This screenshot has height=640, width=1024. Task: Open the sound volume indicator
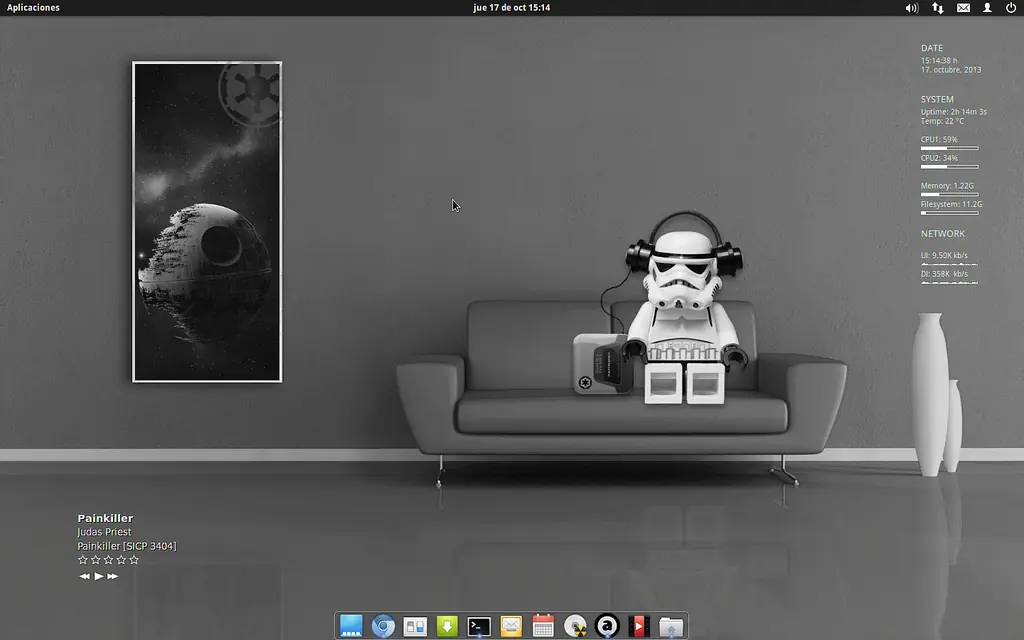[912, 8]
